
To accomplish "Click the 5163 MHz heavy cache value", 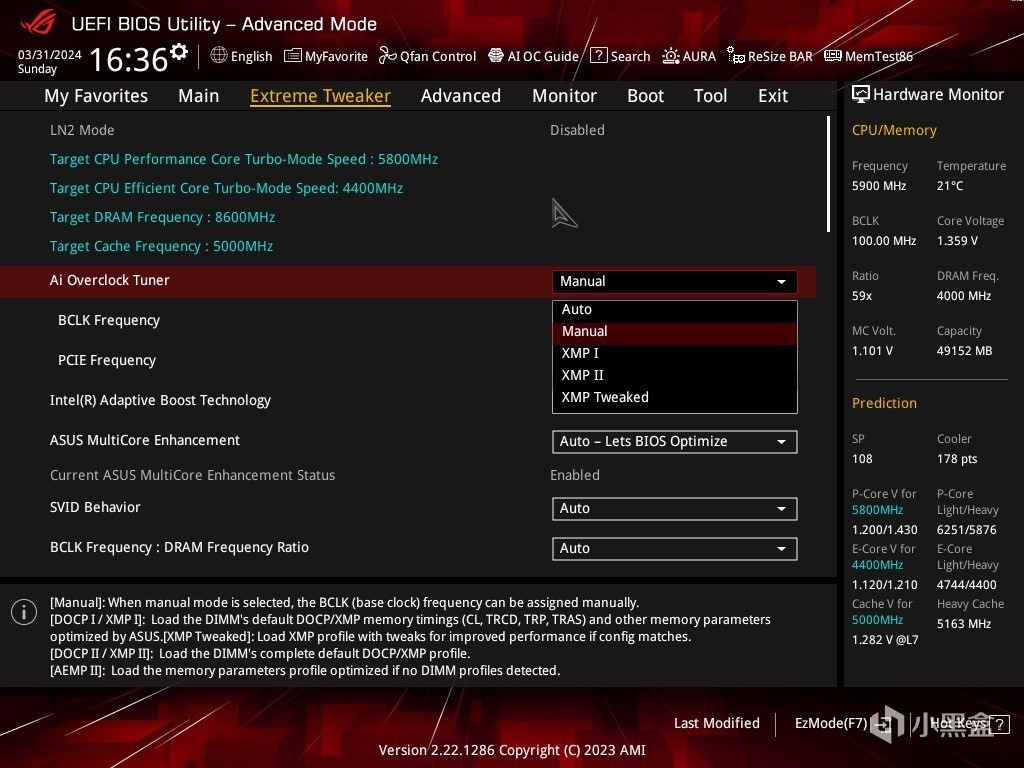I will pyautogui.click(x=964, y=624).
